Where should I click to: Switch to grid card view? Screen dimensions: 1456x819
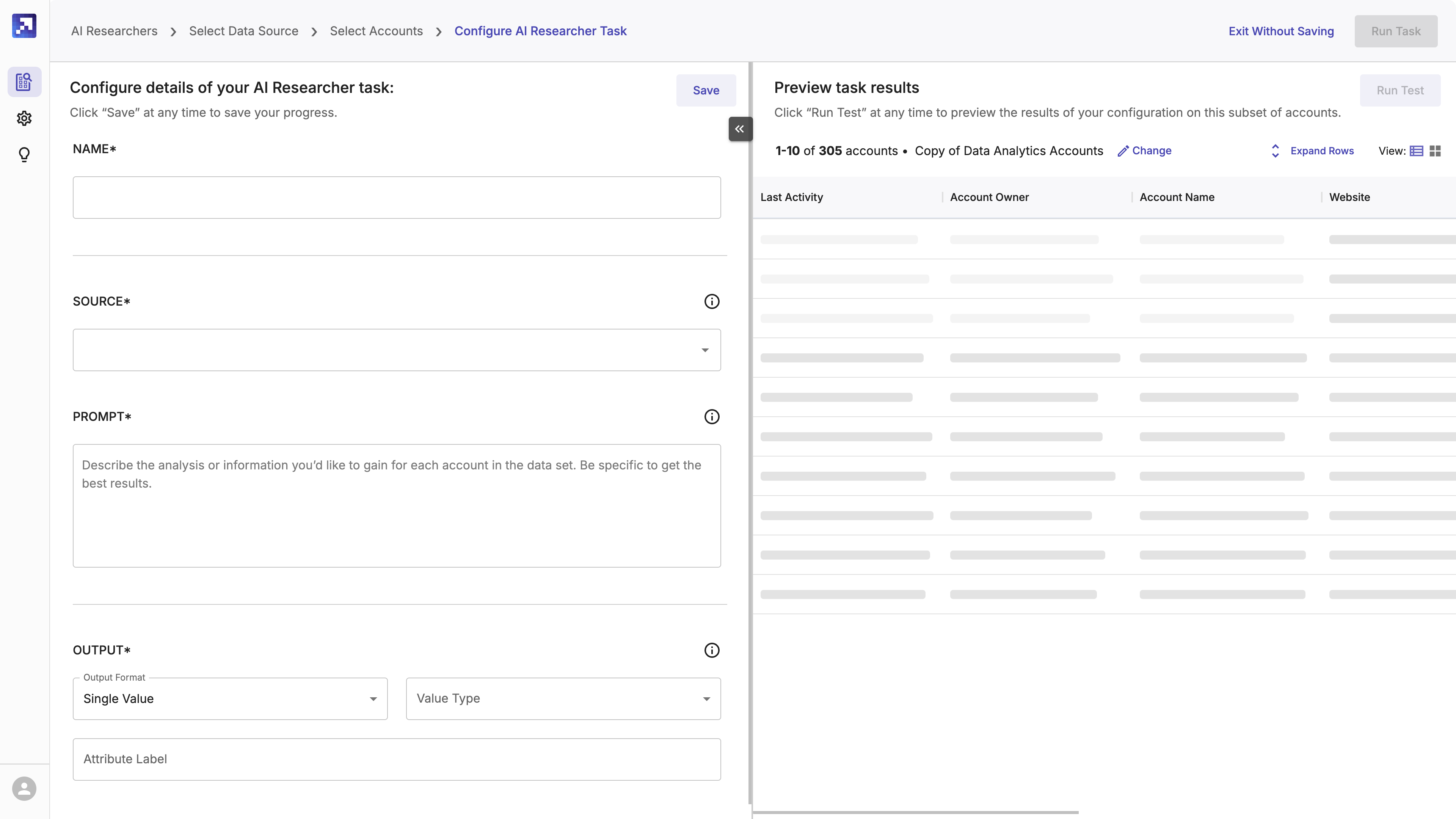point(1435,151)
